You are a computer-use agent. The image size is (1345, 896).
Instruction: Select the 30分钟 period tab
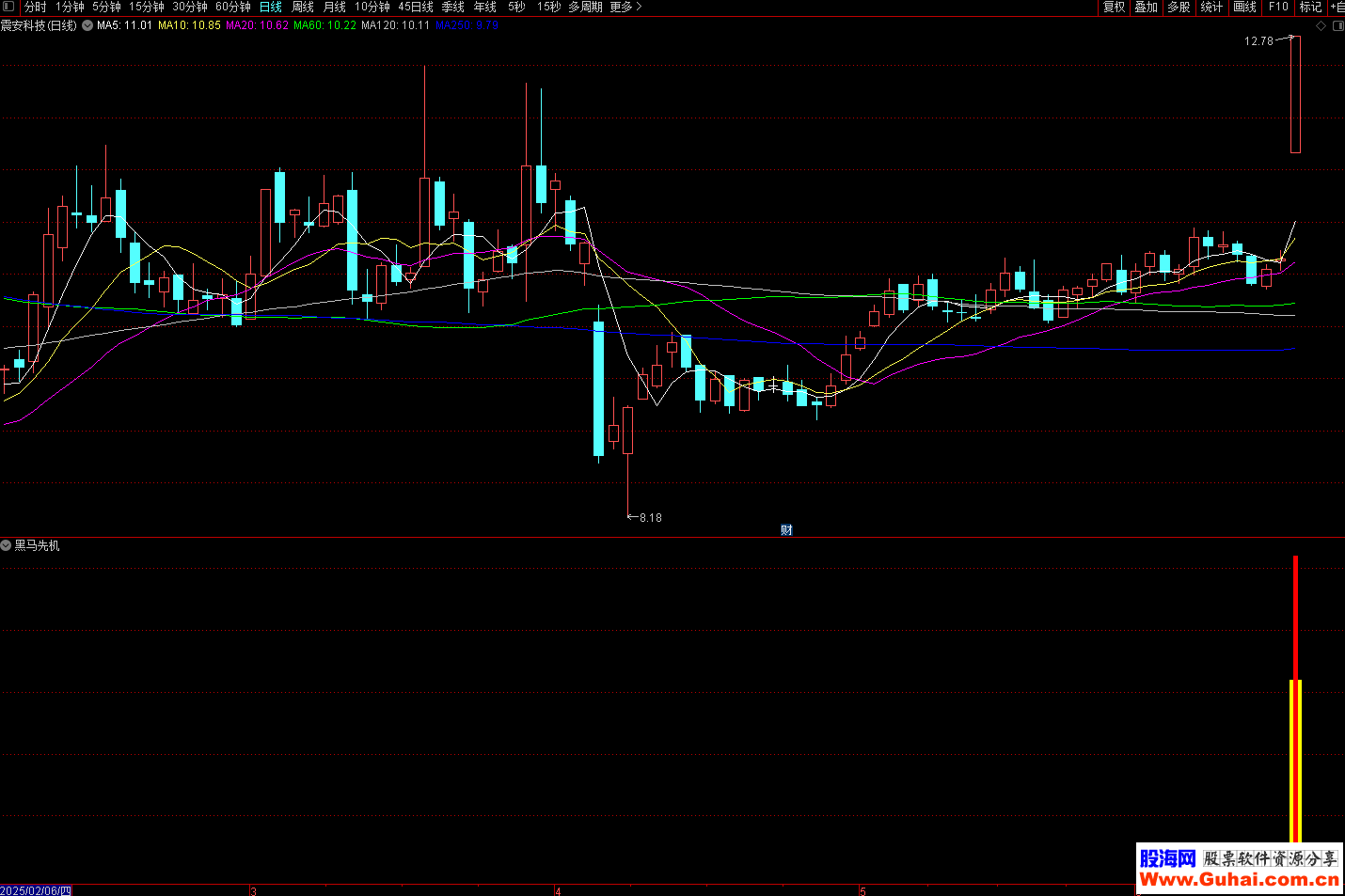coord(190,7)
